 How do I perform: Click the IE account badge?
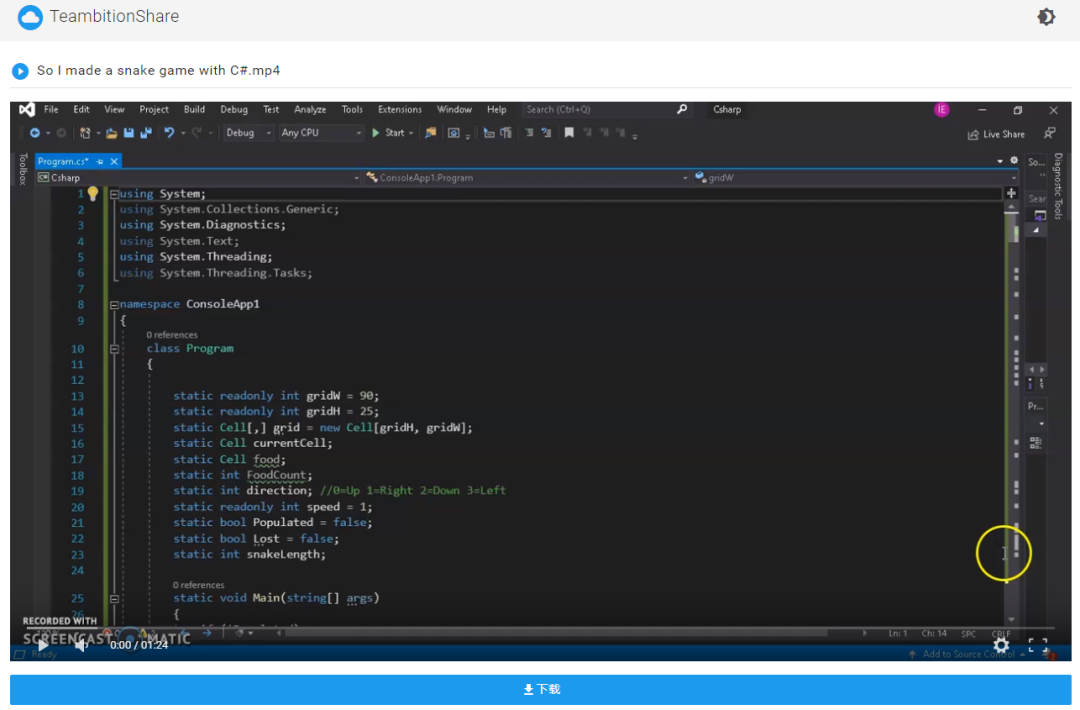coord(942,109)
